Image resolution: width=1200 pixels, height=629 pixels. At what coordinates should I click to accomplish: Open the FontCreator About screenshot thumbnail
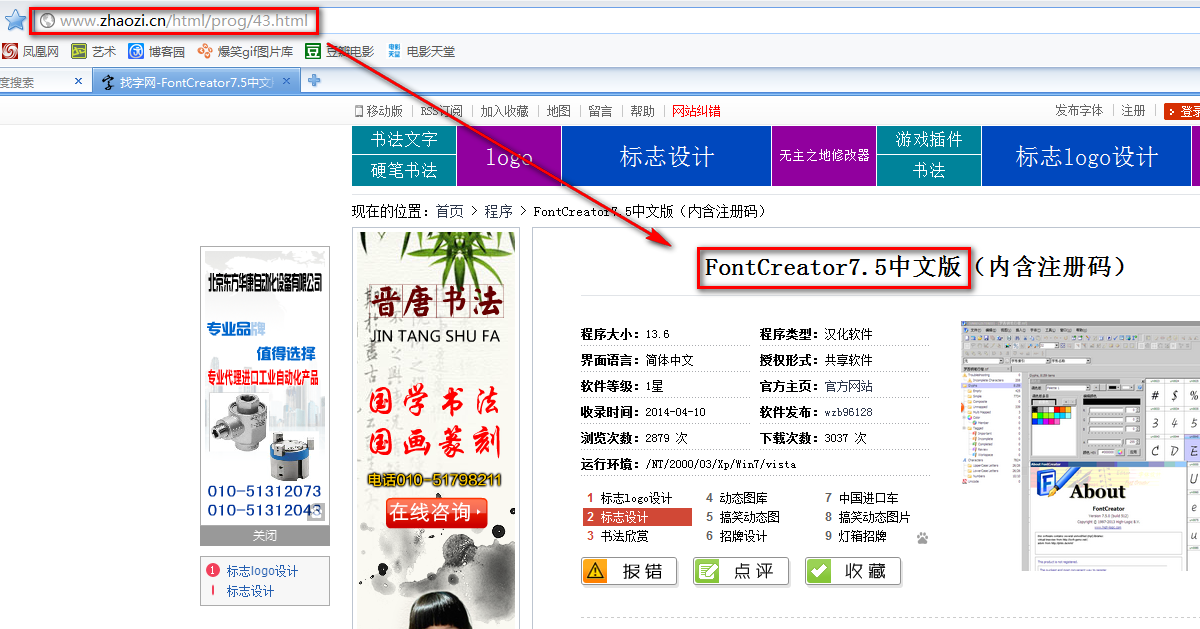click(x=1080, y=446)
